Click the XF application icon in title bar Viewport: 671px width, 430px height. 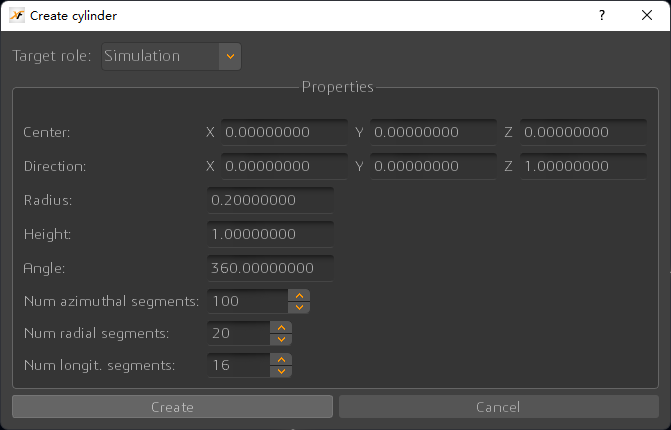pyautogui.click(x=17, y=15)
